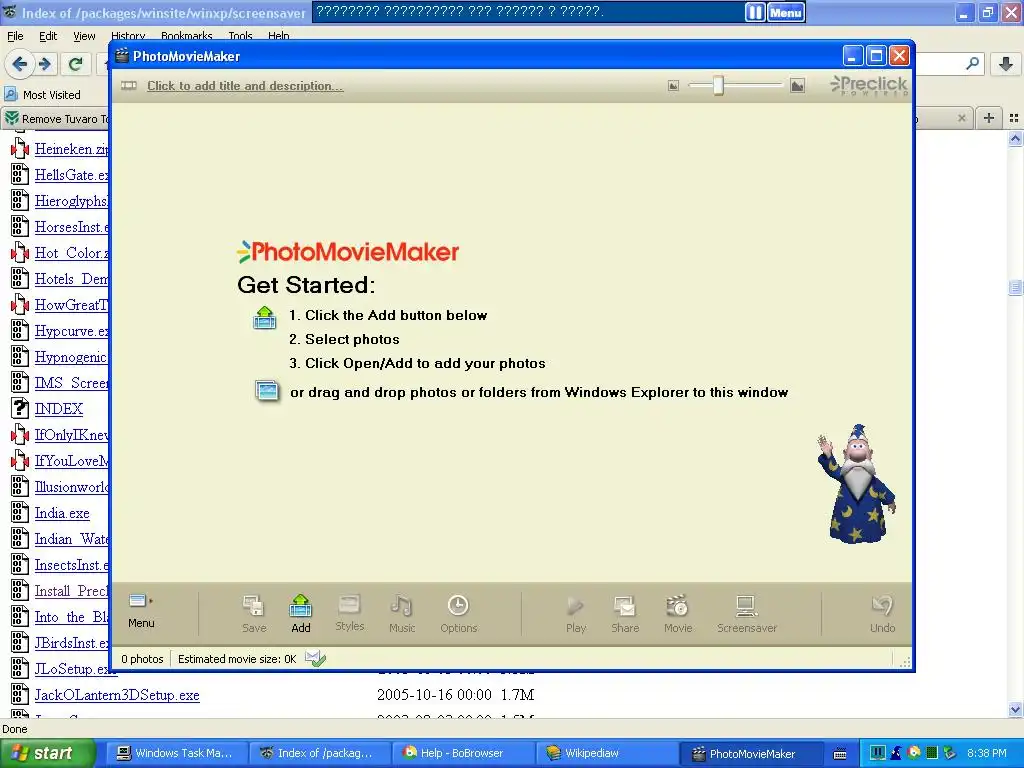Open the HellsGate exe link
Screen dimensions: 1024x768
(71, 175)
